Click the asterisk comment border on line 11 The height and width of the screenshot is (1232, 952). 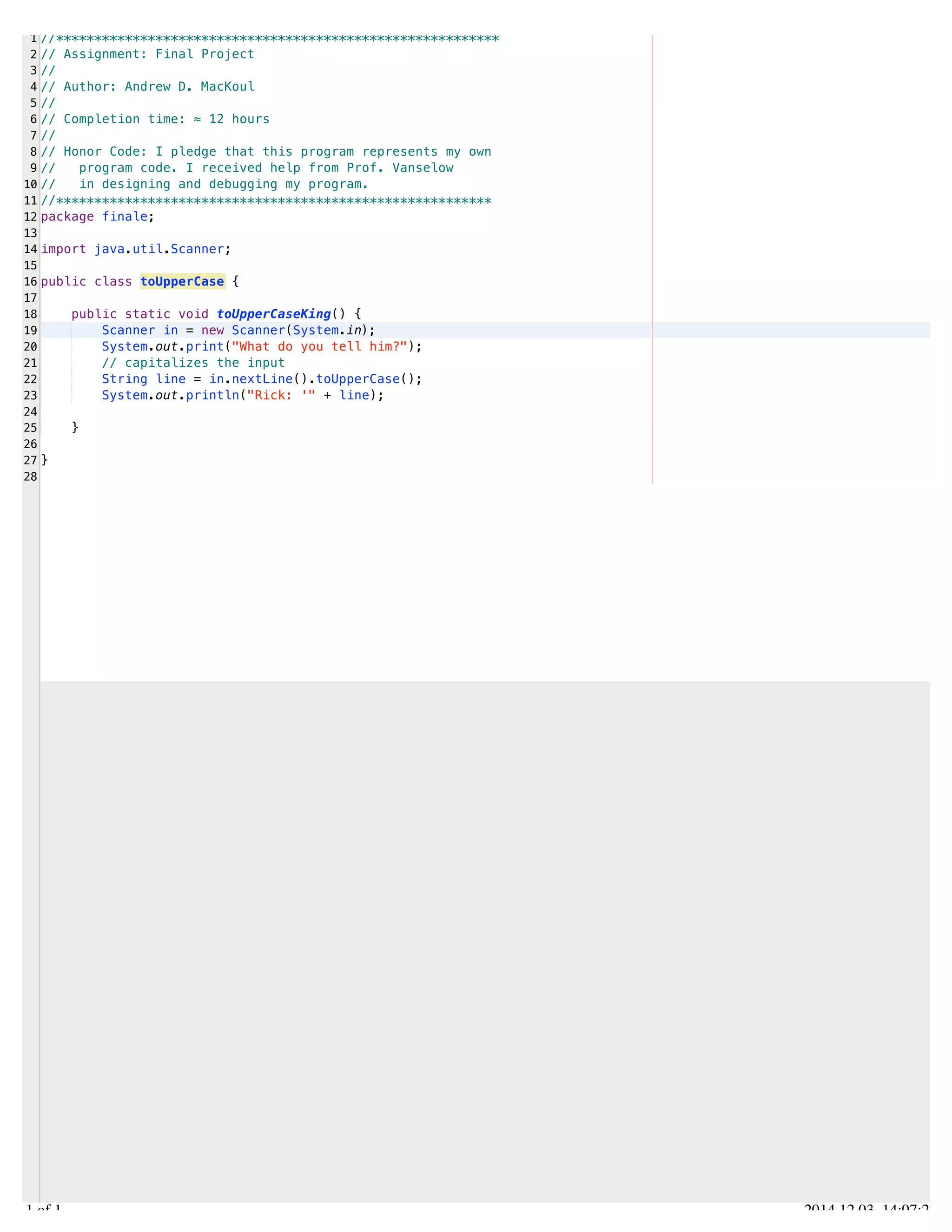point(266,200)
